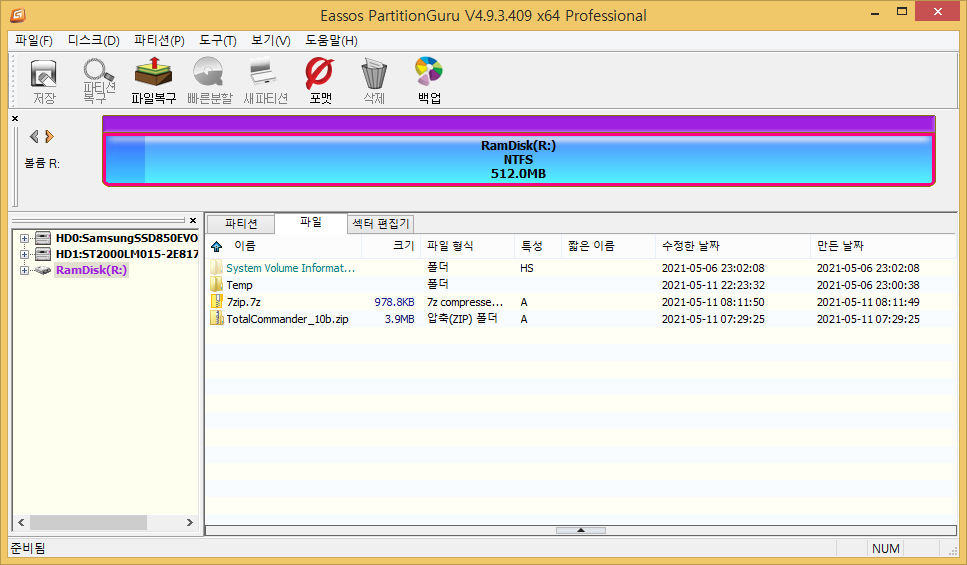The width and height of the screenshot is (967, 565).
Task: Select the 7zip.7z file name
Action: [244, 302]
